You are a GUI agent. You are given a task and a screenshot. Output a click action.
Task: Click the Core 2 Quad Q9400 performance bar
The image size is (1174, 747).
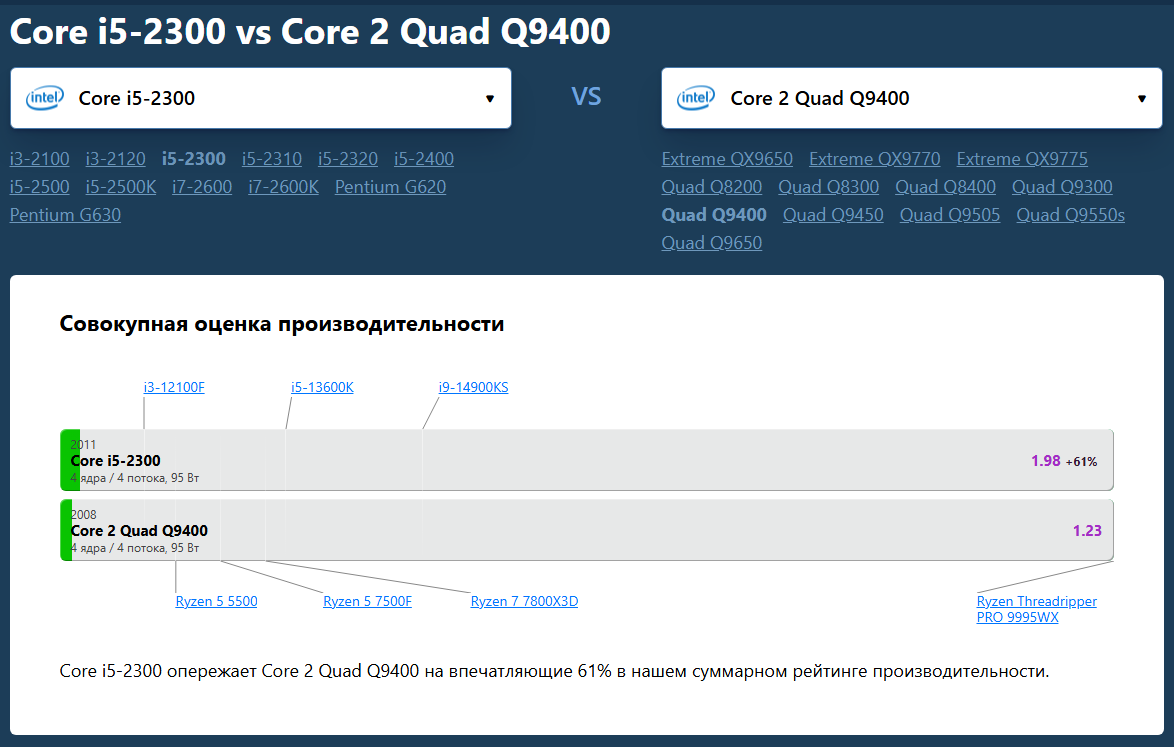(587, 530)
